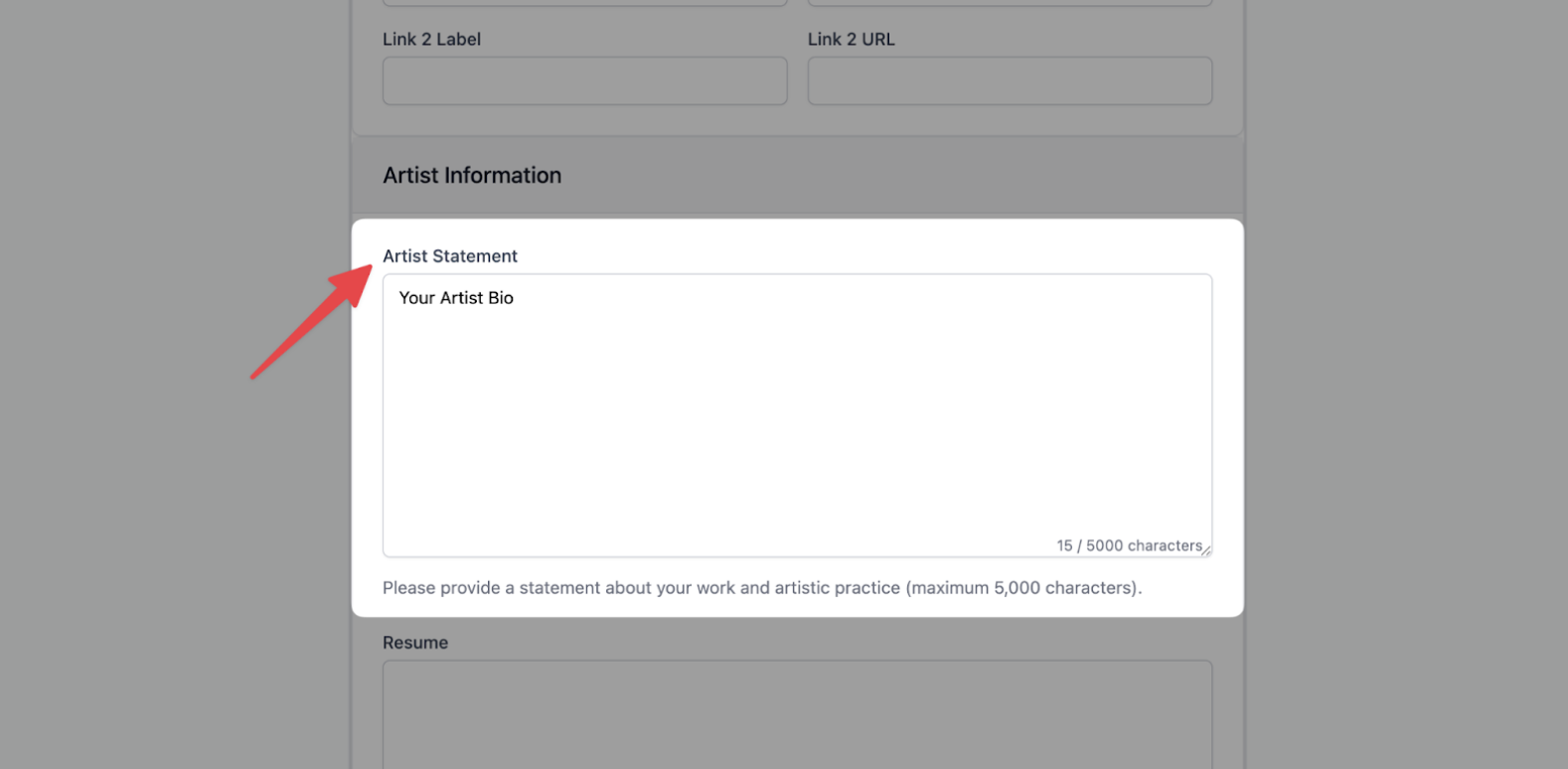Click the word "URL" in Link 2 URL label
The width and height of the screenshot is (1568, 769).
pos(877,40)
